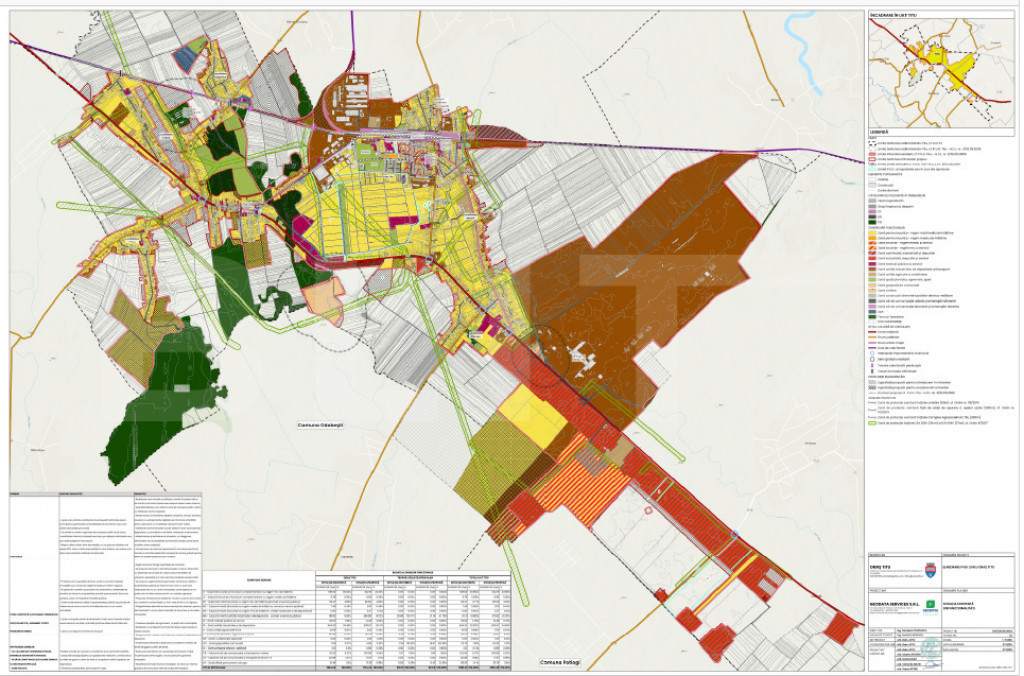Open the UAT Titu inset location map
This screenshot has width=1024, height=676.
click(942, 74)
